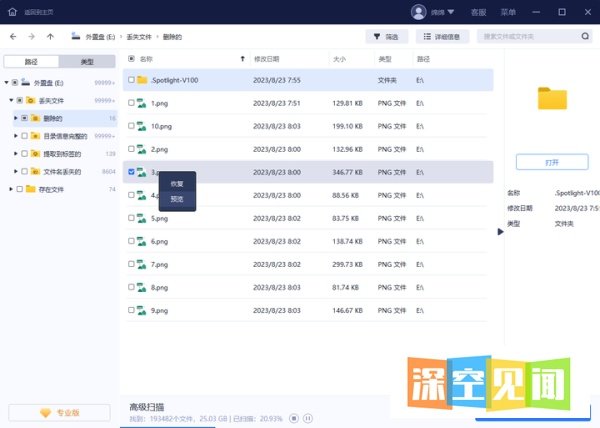Image resolution: width=600 pixels, height=428 pixels.
Task: Click the 丢失文件 breadcrumb
Action: coord(139,37)
